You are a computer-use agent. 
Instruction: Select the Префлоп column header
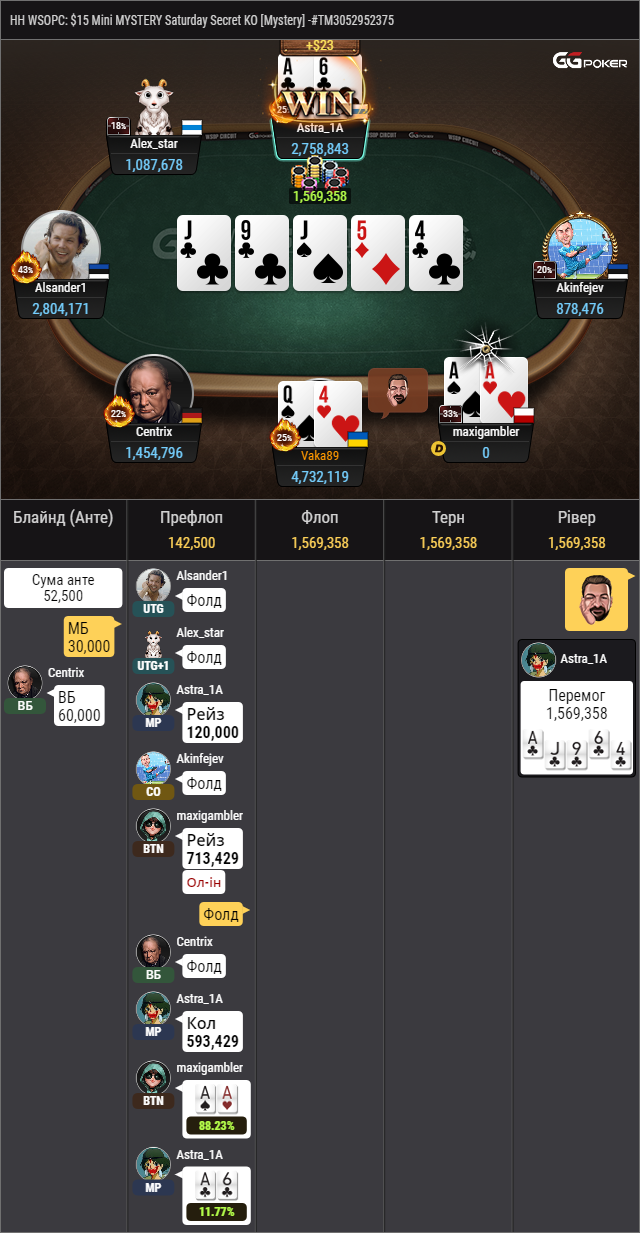[x=191, y=530]
